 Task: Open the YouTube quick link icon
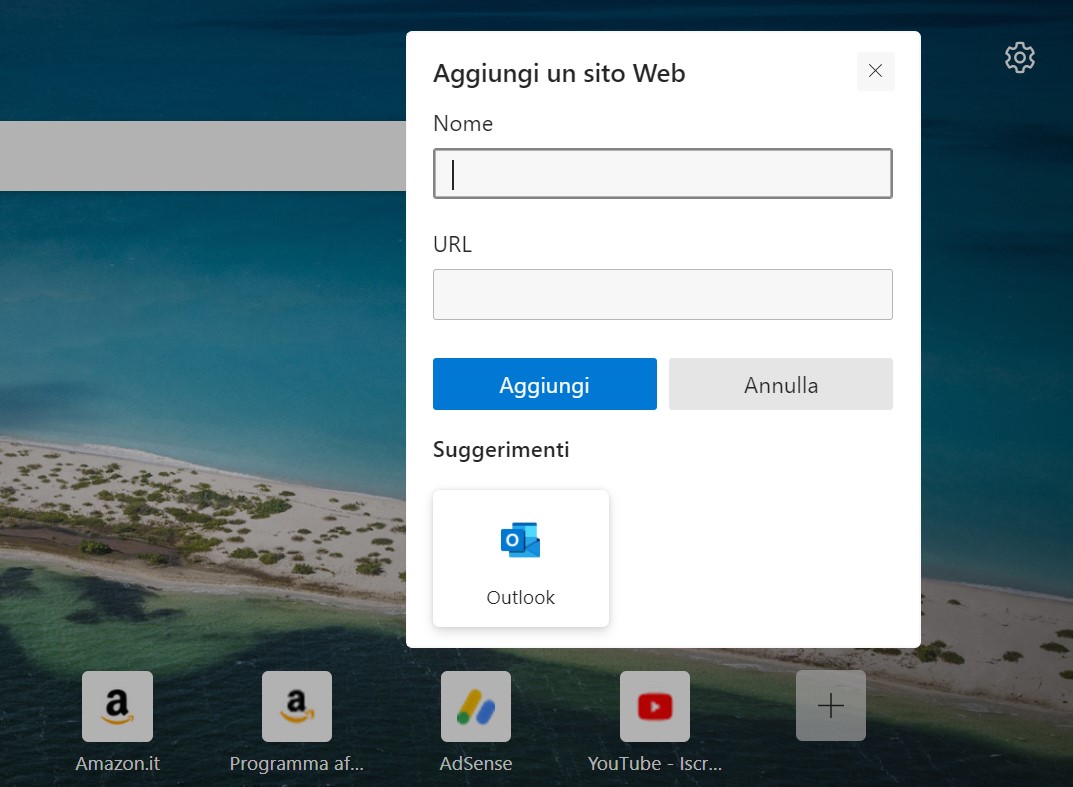pos(655,706)
